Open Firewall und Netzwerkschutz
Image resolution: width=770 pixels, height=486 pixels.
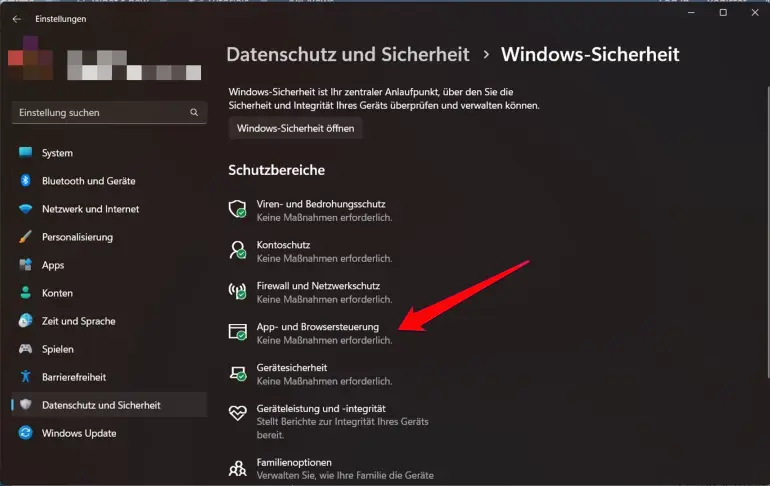click(318, 286)
